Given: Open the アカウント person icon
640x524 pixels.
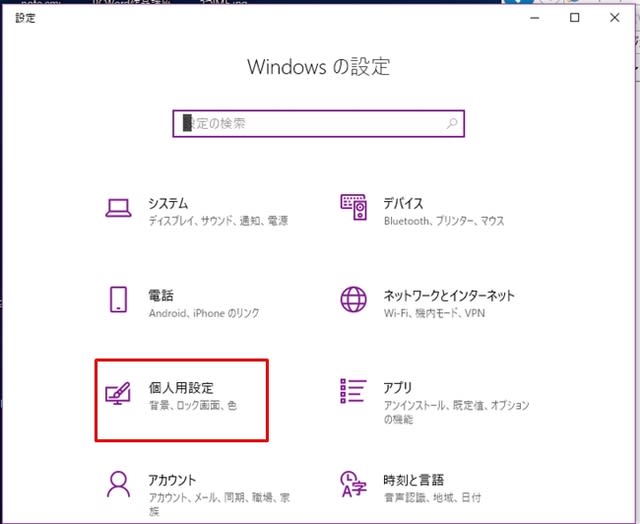Looking at the screenshot, I should [x=118, y=484].
